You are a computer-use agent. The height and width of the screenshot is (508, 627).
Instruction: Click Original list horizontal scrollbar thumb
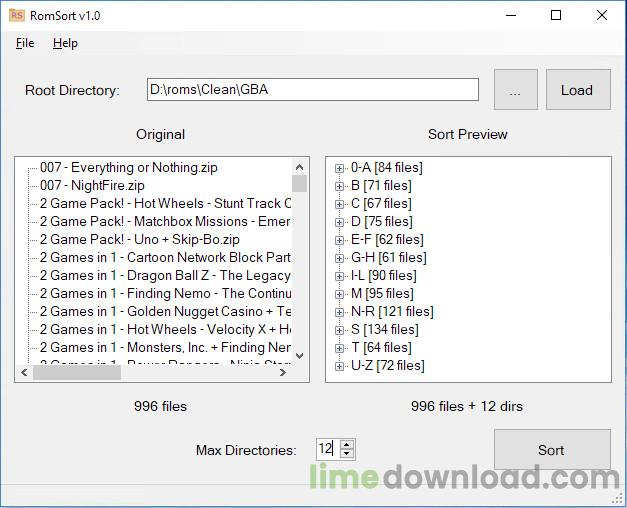tap(77, 372)
